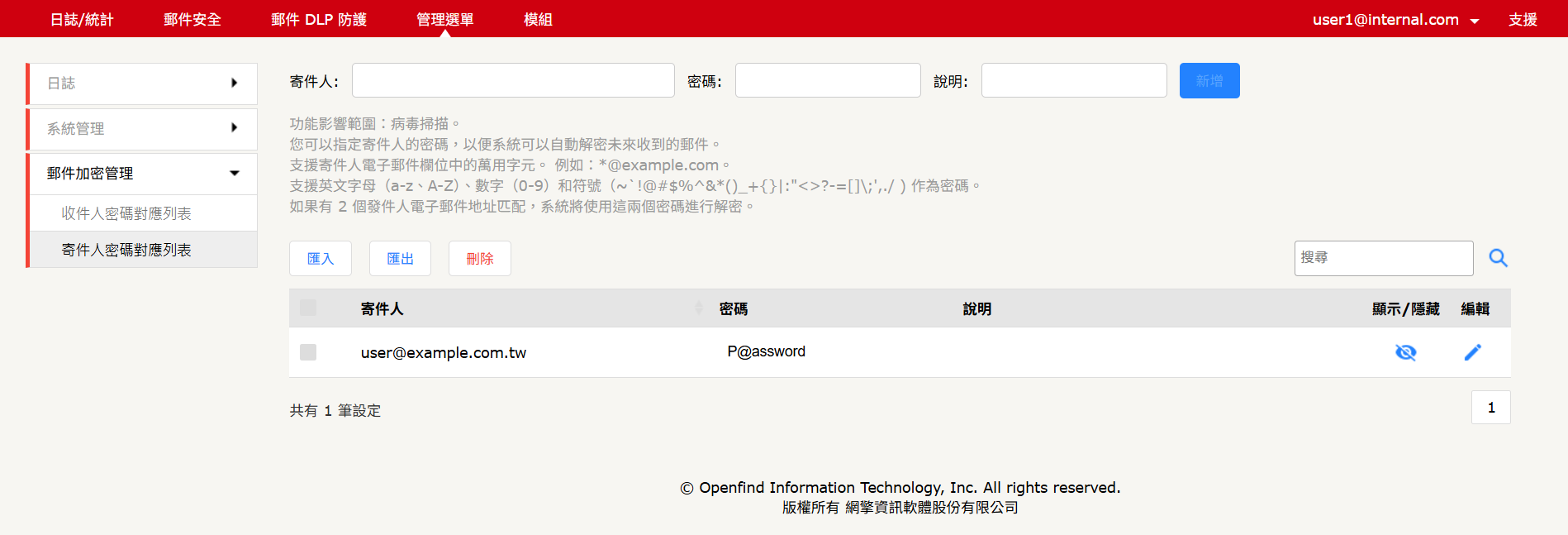1568x535 pixels.
Task: Select all rows with header checkbox
Action: pos(308,308)
